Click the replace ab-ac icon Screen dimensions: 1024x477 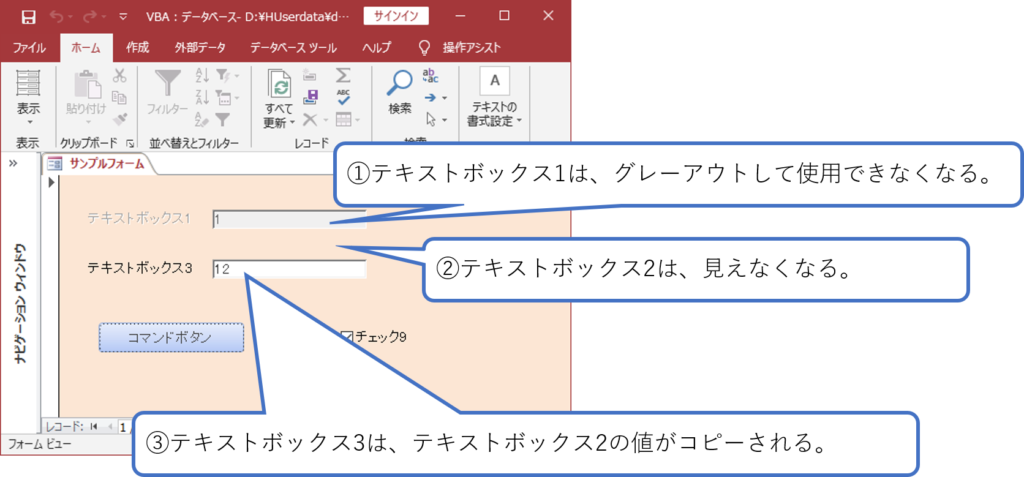431,76
